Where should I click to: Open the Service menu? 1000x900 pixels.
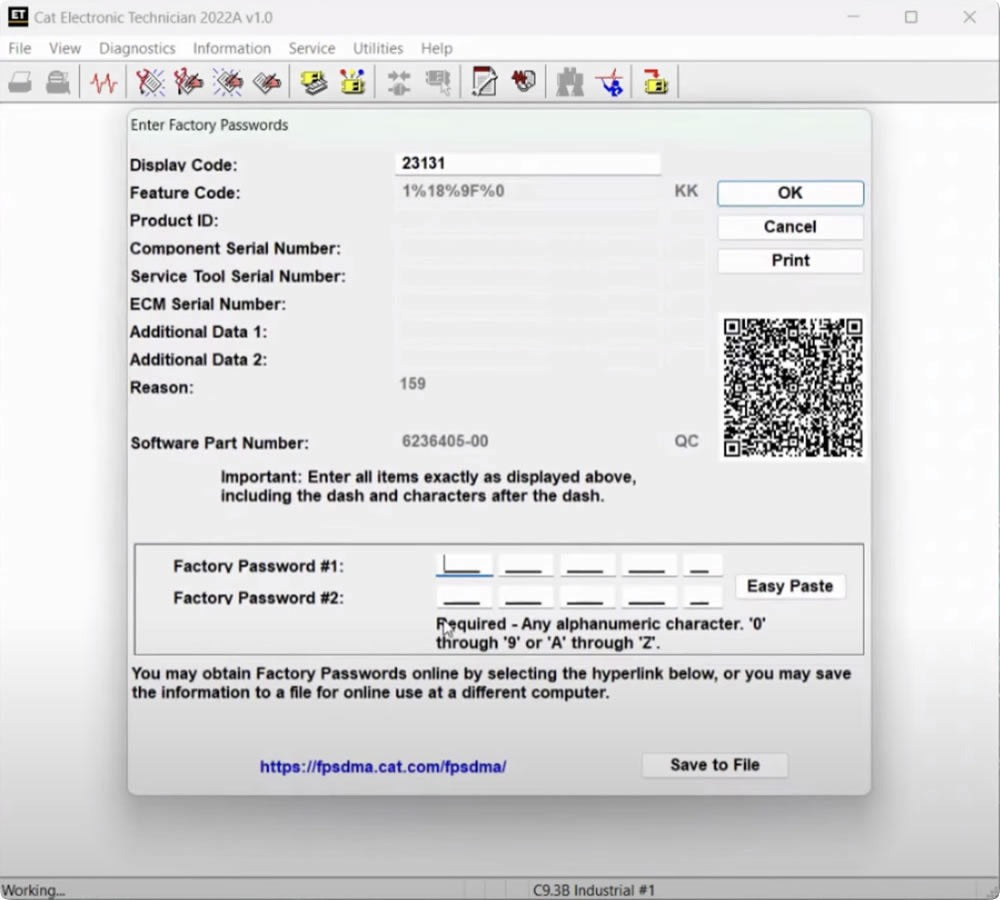[312, 48]
